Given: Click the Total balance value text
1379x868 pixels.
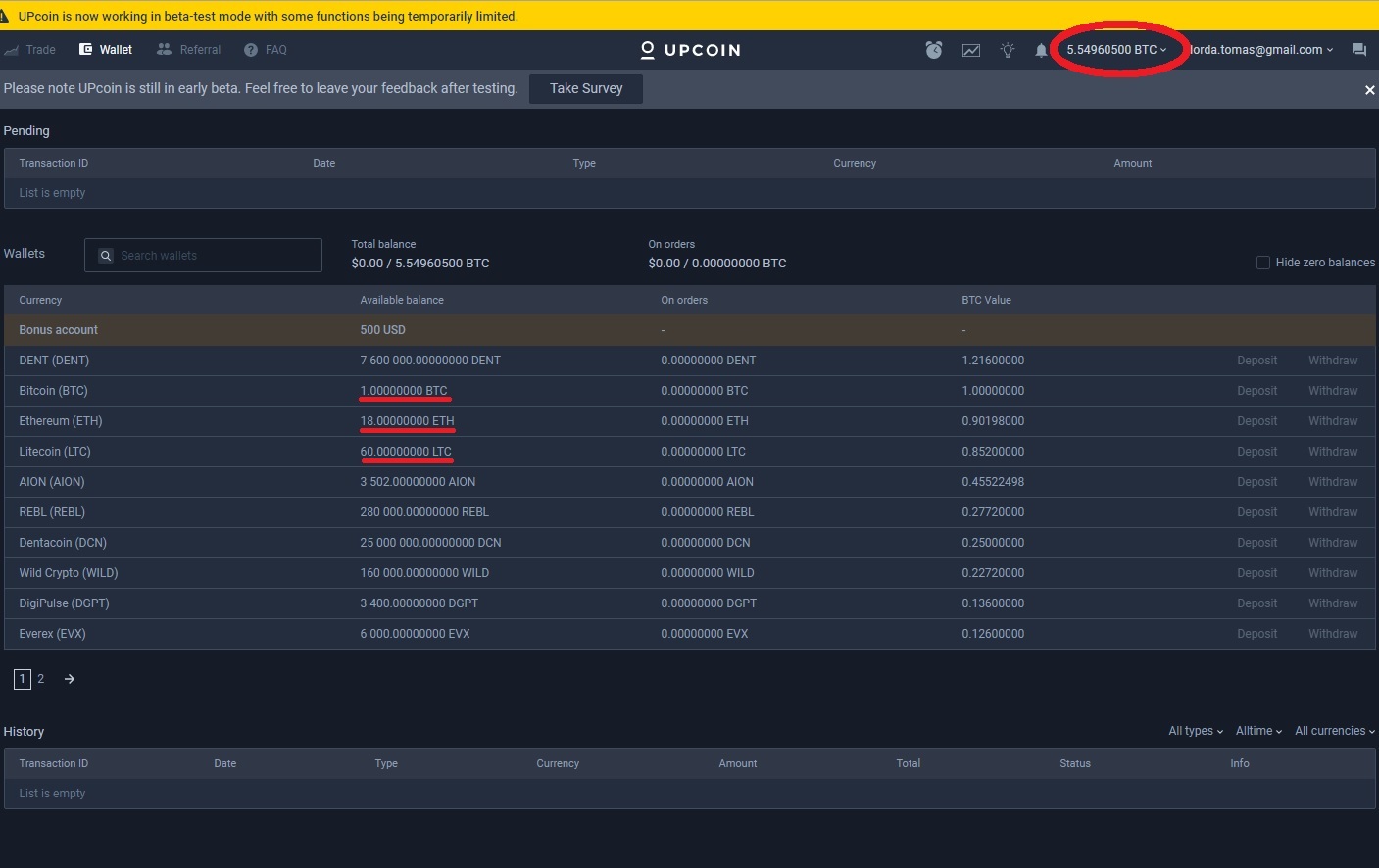Looking at the screenshot, I should tap(420, 264).
